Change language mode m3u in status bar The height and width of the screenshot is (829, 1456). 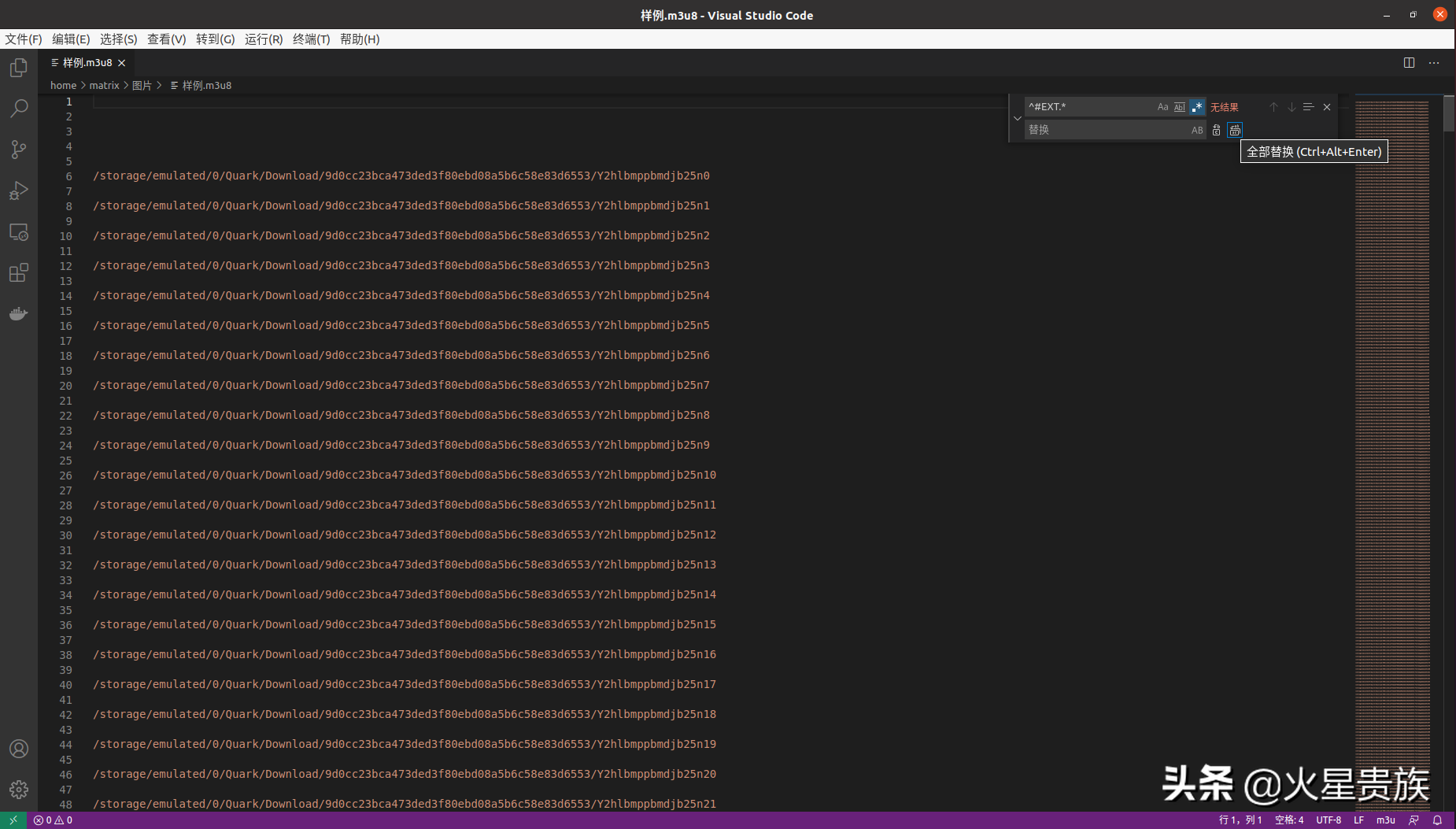(1385, 820)
